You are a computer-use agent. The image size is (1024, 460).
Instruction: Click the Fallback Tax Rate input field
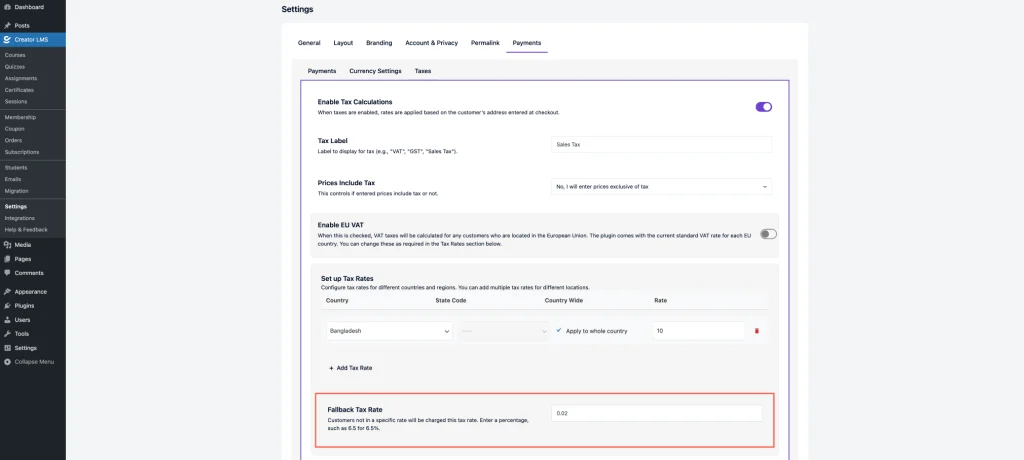tap(656, 413)
